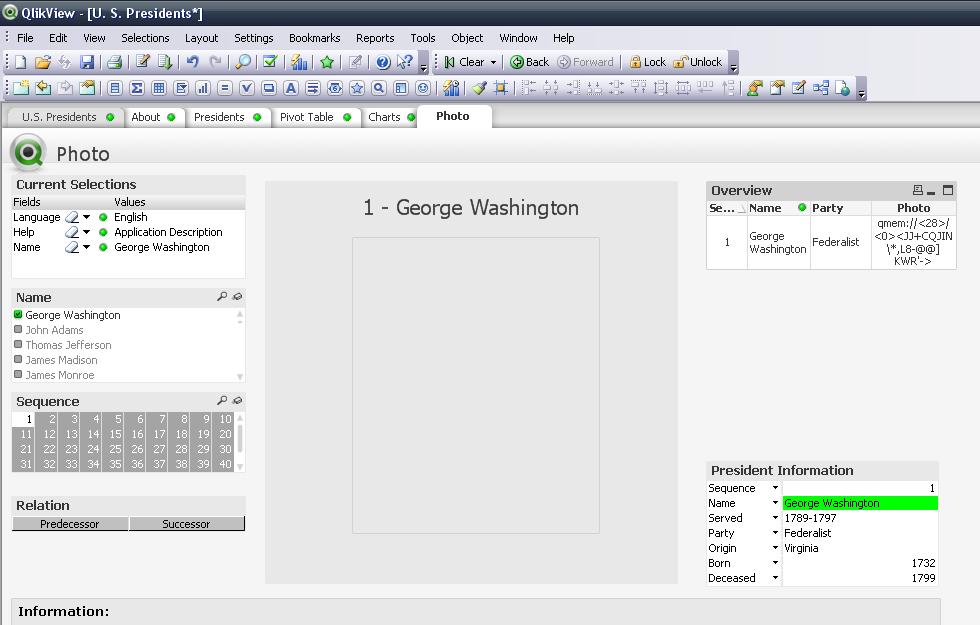This screenshot has width=980, height=625.
Task: Open Help Topics question mark icon
Action: (383, 62)
